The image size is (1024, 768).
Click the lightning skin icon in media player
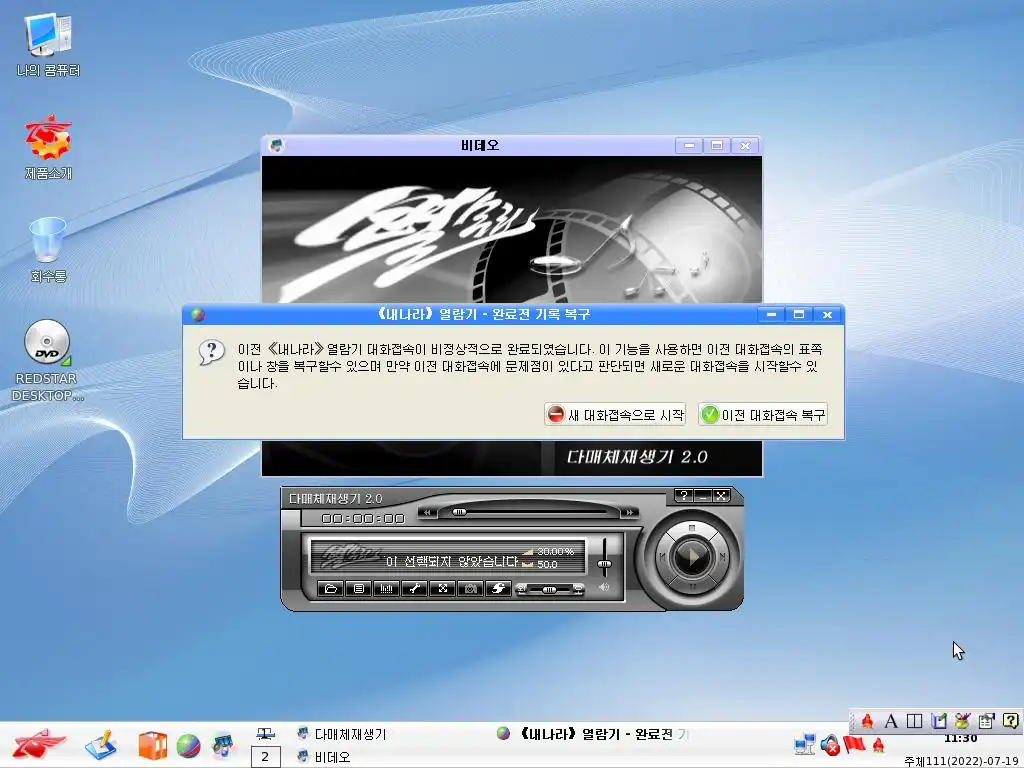pyautogui.click(x=498, y=588)
